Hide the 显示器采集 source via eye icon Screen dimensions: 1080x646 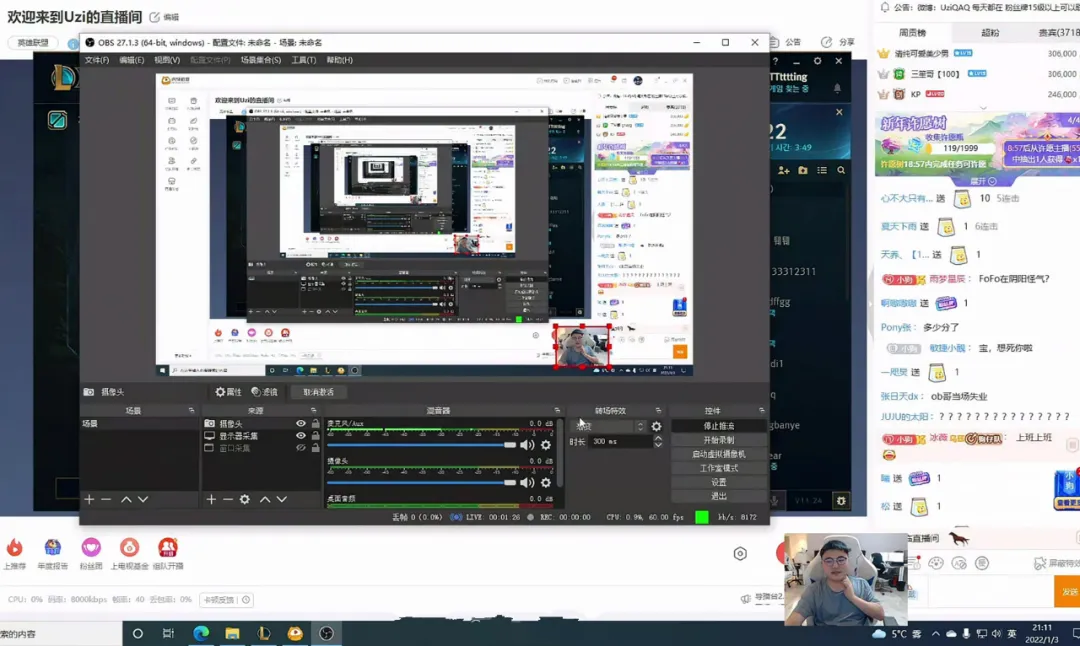click(x=301, y=436)
